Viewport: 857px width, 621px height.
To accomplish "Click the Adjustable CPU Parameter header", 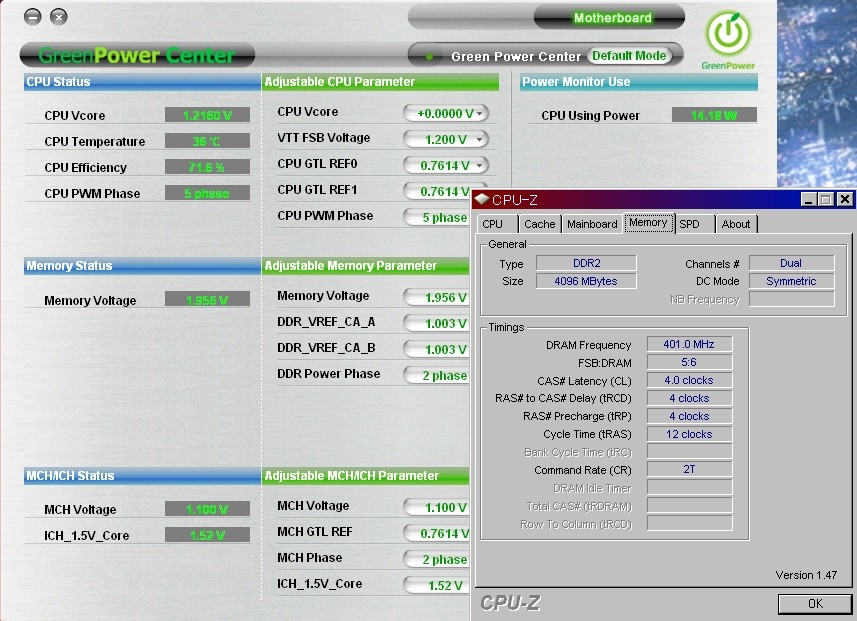I will [380, 82].
